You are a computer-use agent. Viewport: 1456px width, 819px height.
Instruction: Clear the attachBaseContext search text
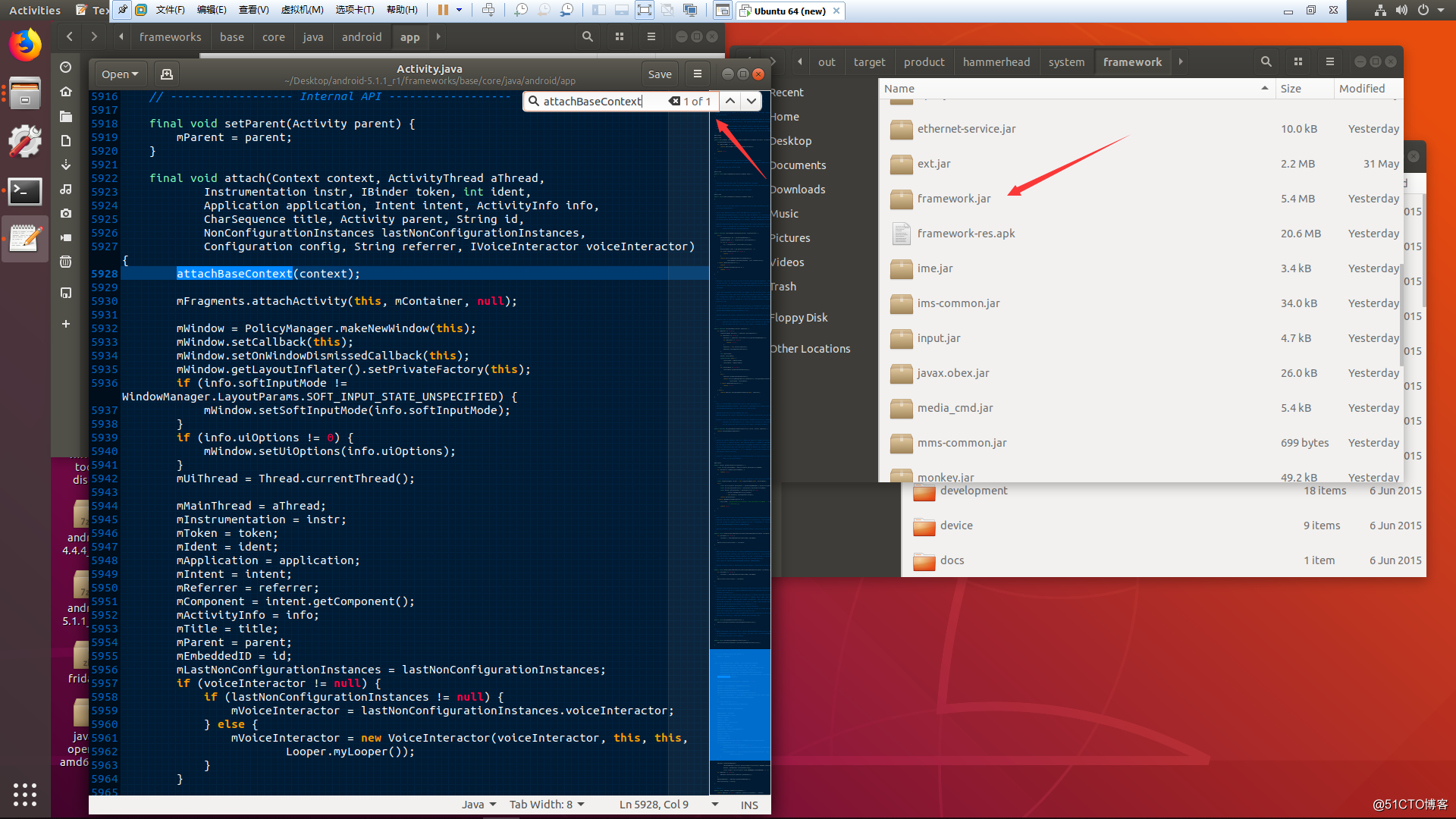click(673, 101)
